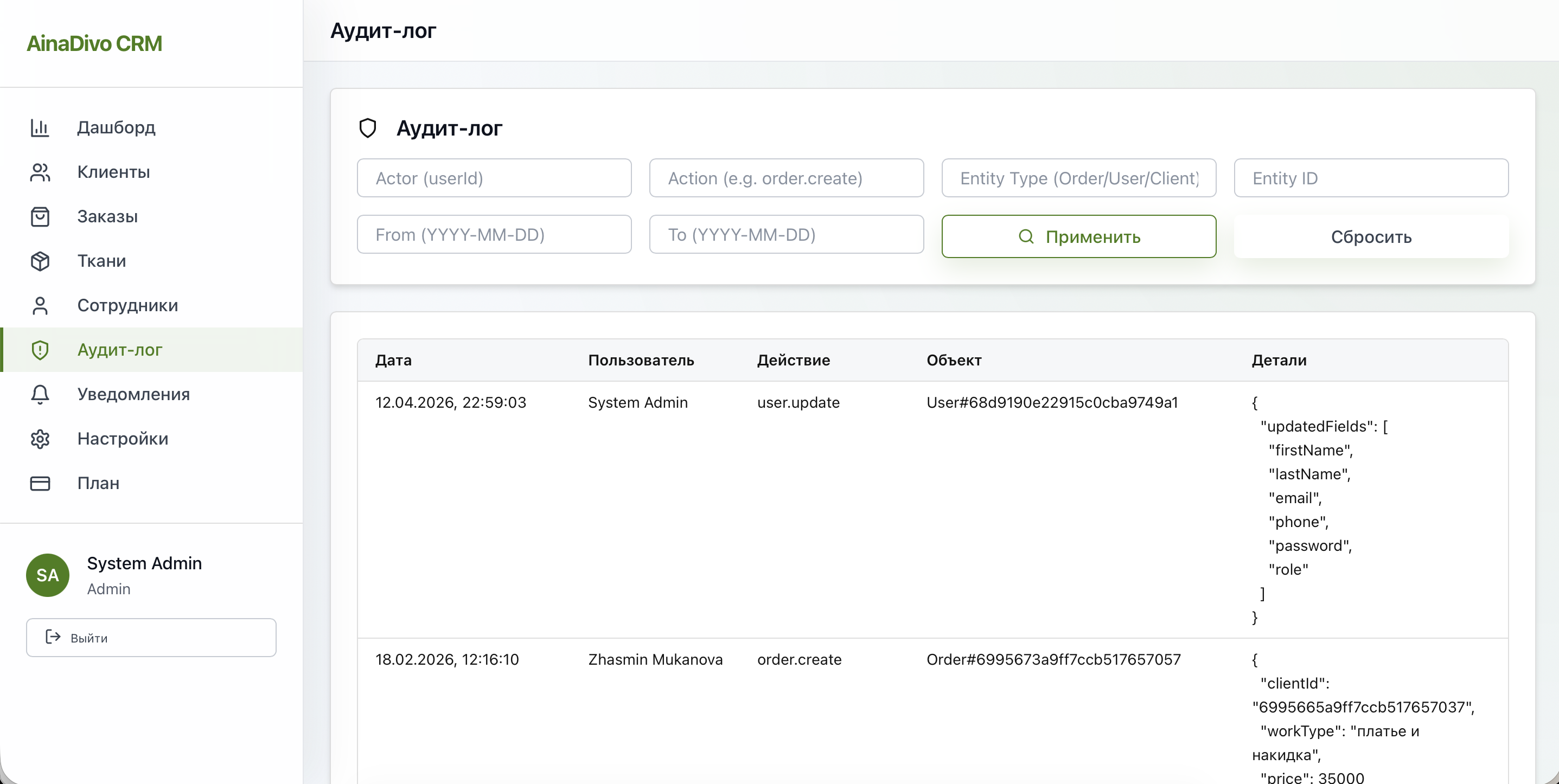
Task: Click the Дата column header
Action: coord(393,360)
